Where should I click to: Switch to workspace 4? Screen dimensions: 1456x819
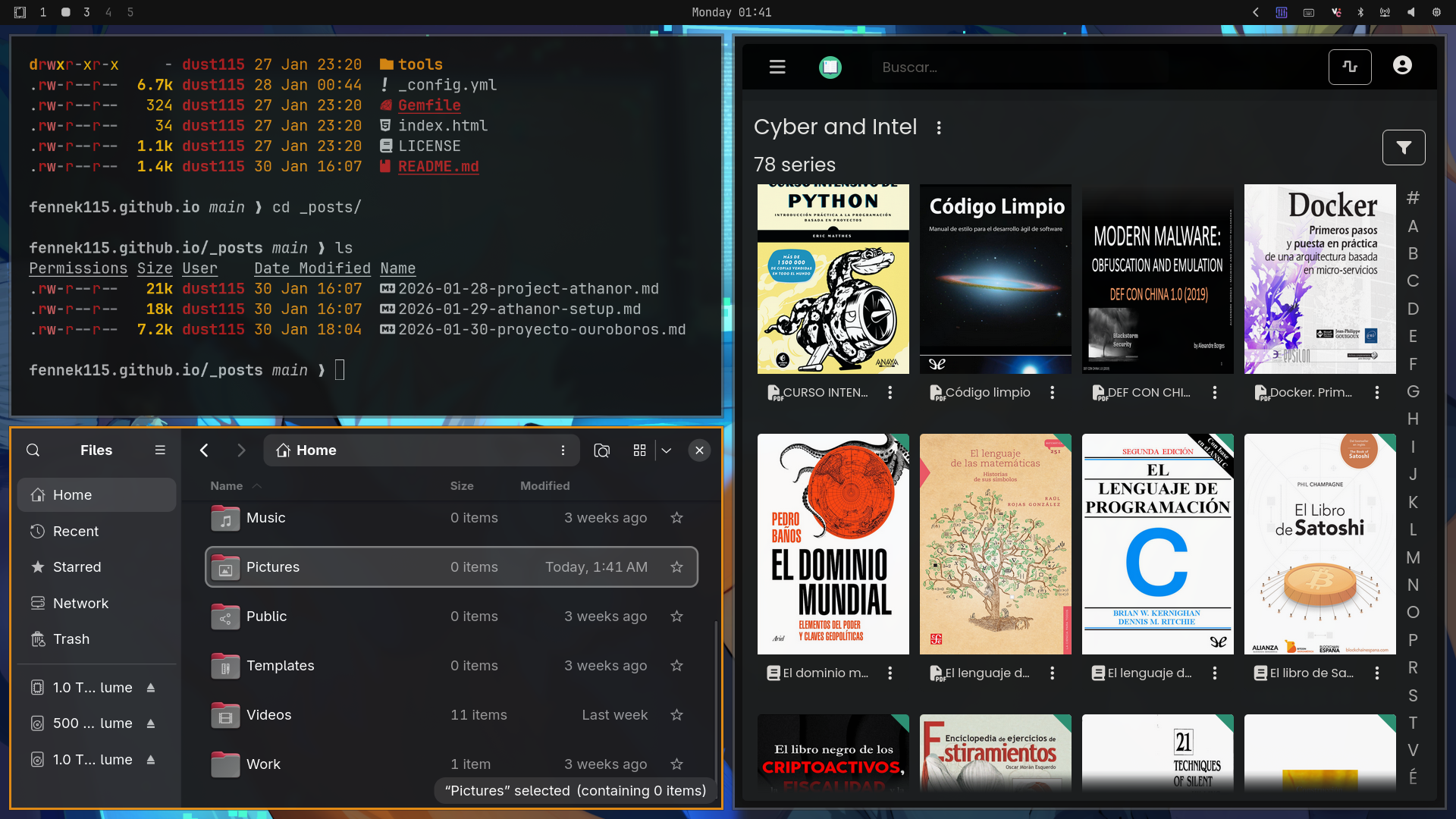point(108,12)
